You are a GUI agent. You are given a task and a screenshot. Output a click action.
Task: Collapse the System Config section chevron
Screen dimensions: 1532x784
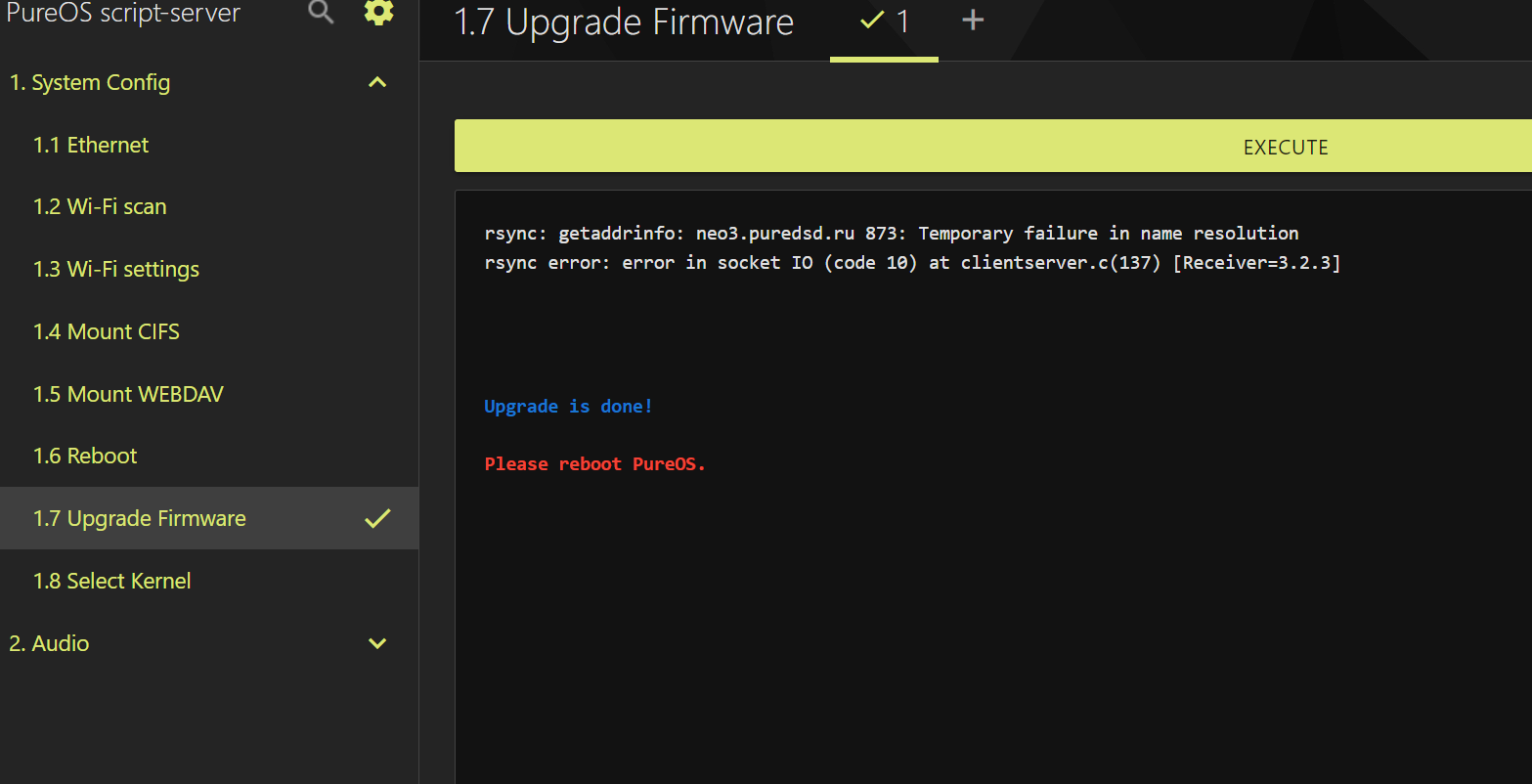[x=377, y=83]
